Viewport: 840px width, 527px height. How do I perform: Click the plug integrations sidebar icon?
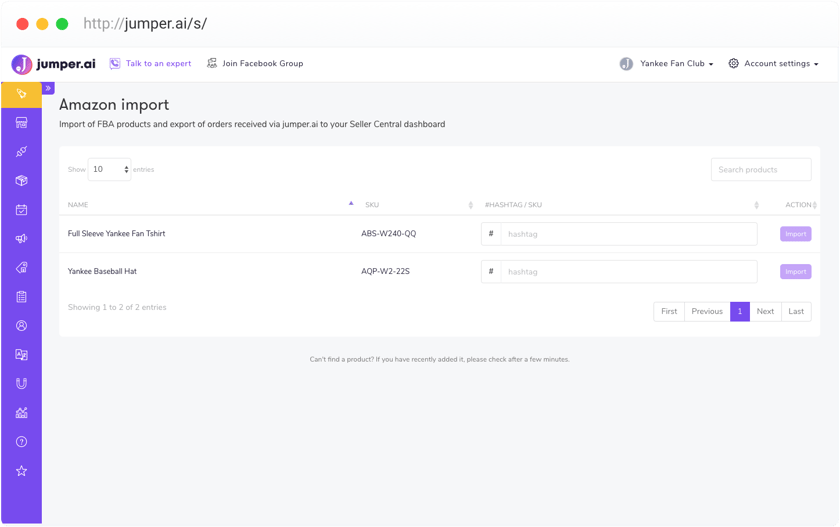(x=21, y=152)
